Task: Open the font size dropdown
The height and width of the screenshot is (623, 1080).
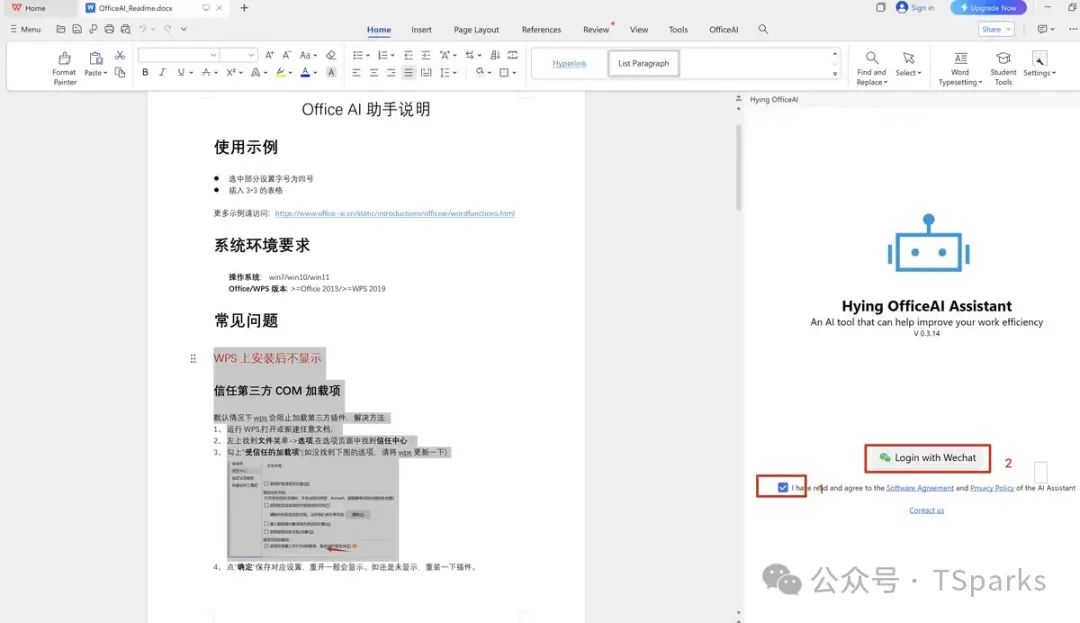Action: (x=251, y=55)
